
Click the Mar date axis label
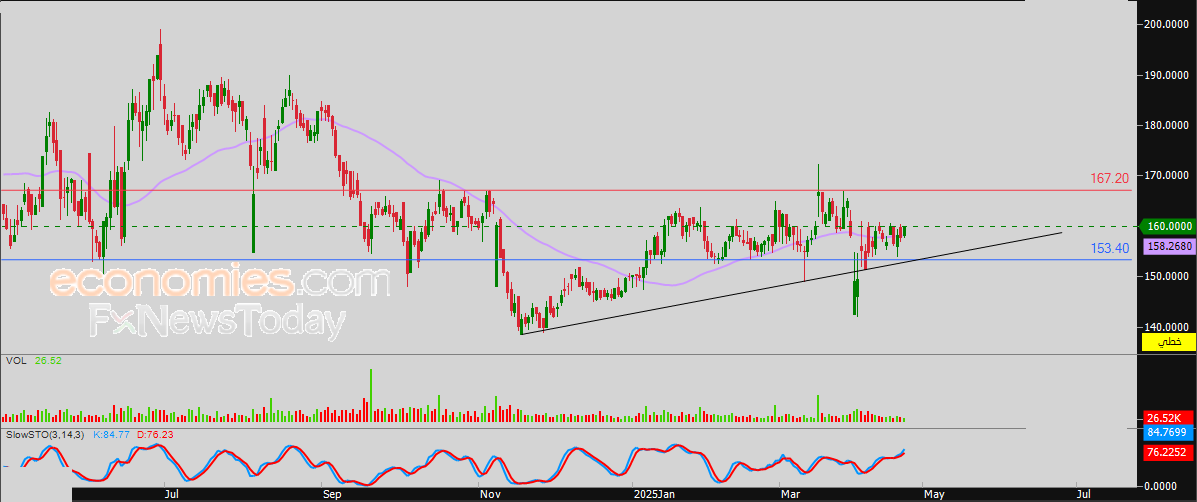pyautogui.click(x=791, y=494)
